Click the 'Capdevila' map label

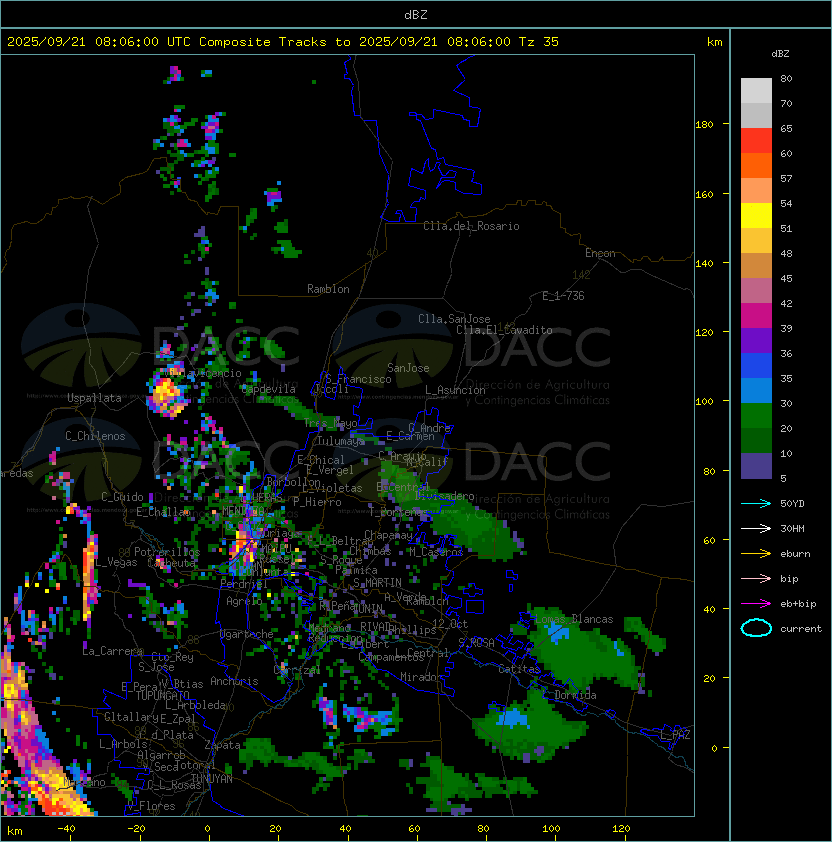[269, 389]
